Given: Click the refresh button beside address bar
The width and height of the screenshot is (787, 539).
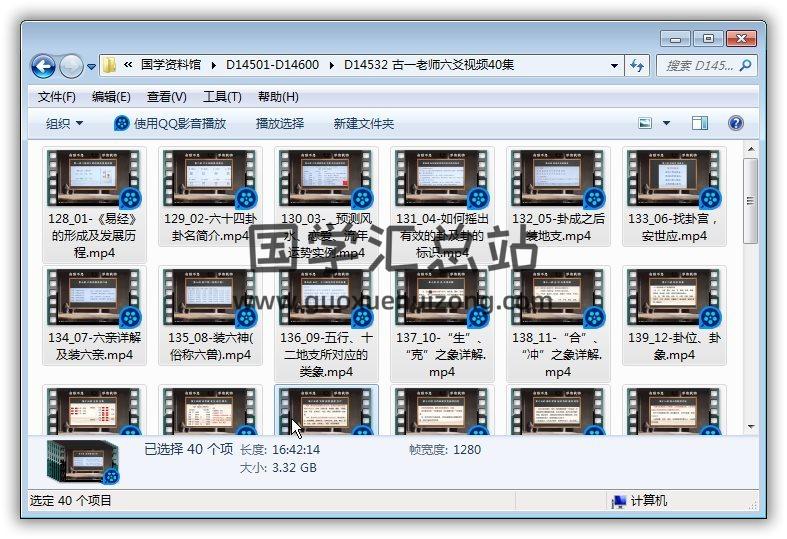Looking at the screenshot, I should point(637,66).
